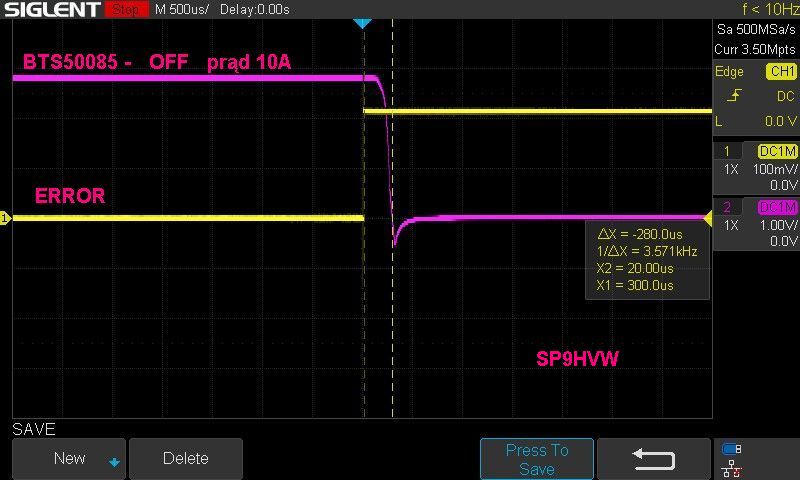Select the Edge trigger type label
Screen dimensions: 800x480
pos(729,71)
